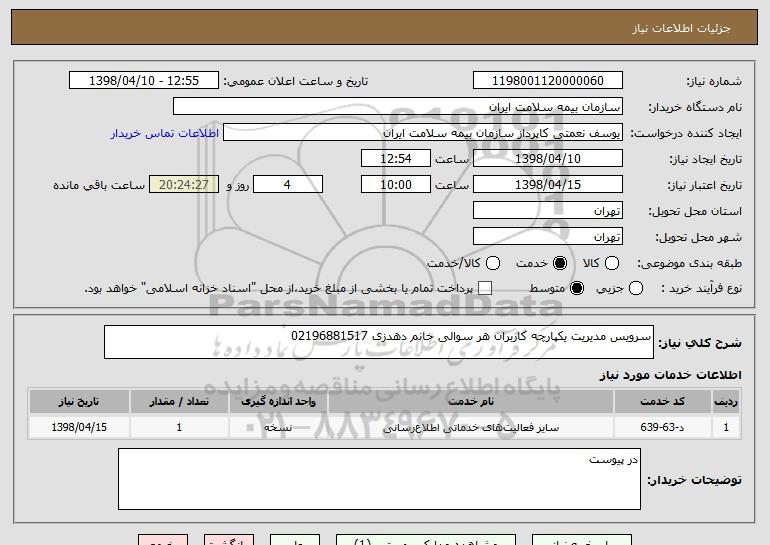Click the ردیف column header
This screenshot has height=545, width=770.
726,402
